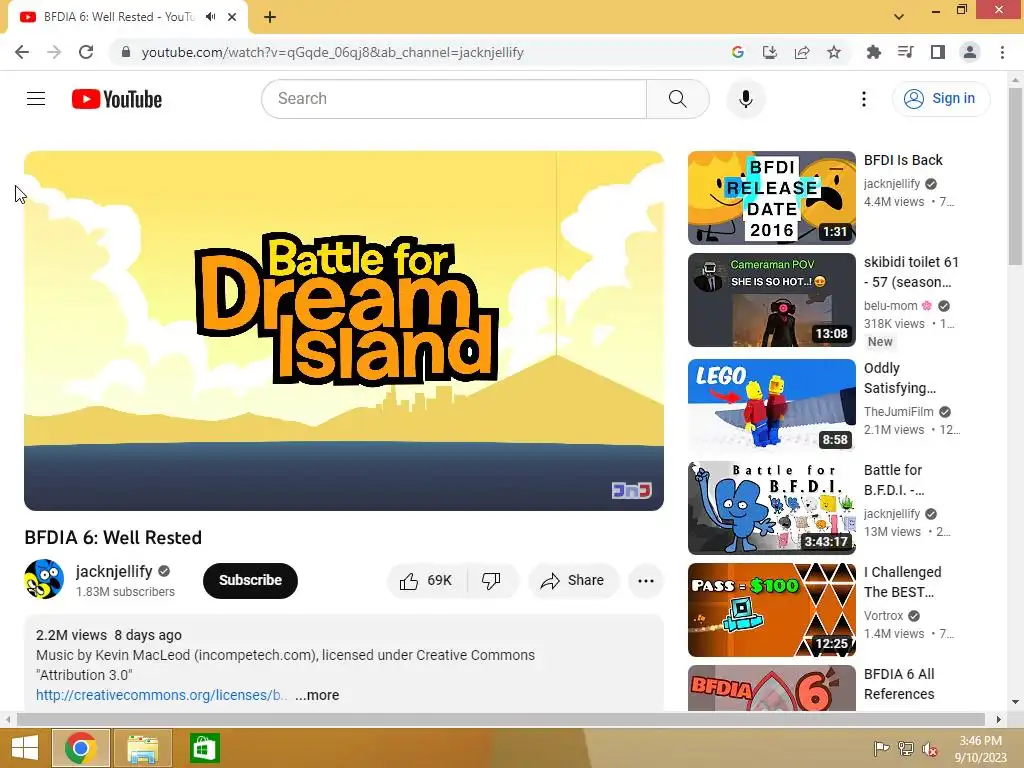The image size is (1024, 768).
Task: Install app icon in address bar
Action: pyautogui.click(x=770, y=52)
